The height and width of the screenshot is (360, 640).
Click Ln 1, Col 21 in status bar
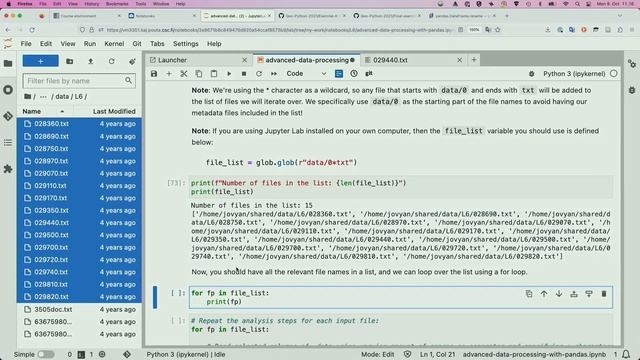tap(437, 354)
